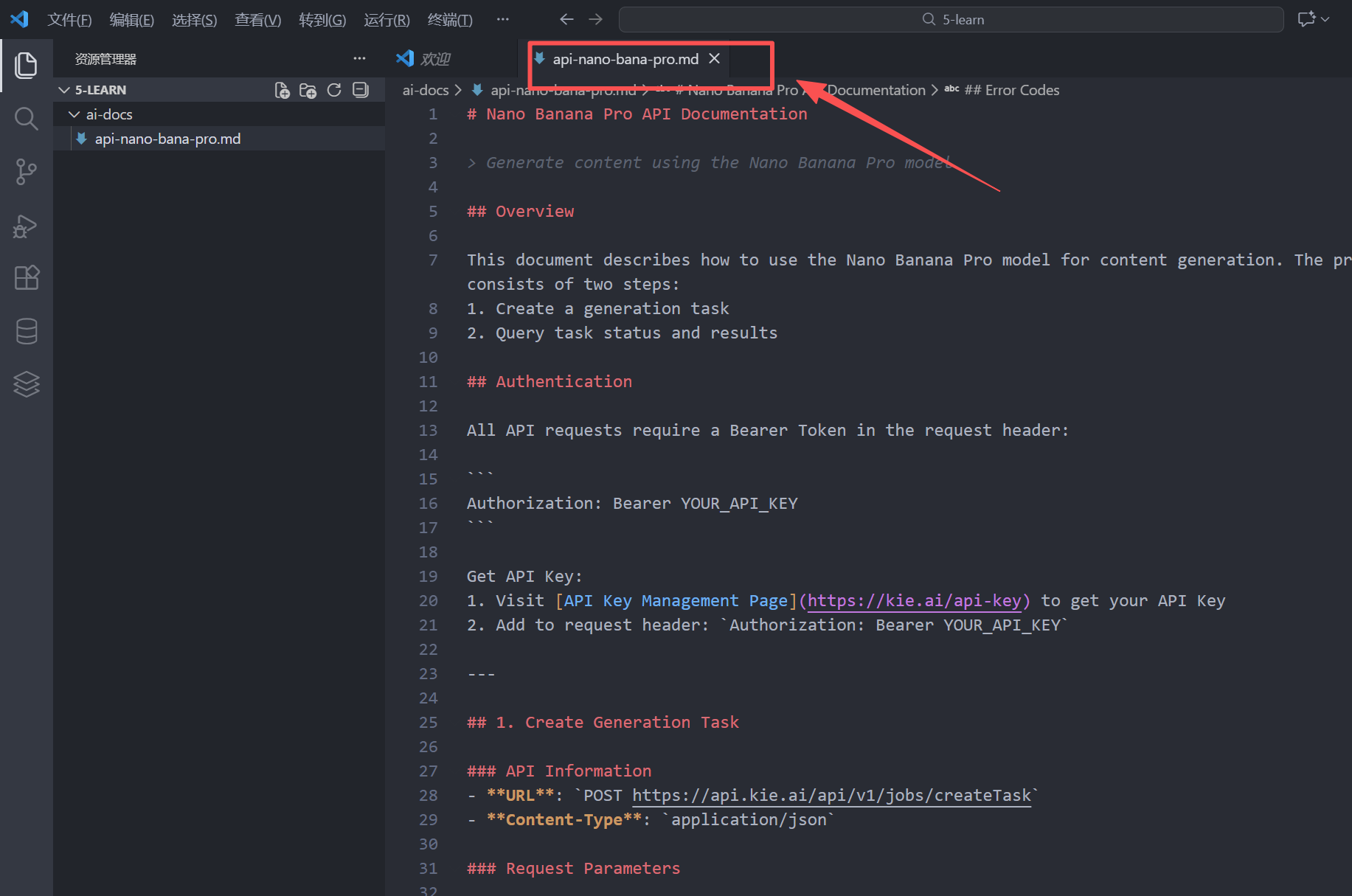1352x896 pixels.
Task: Open the dropdown arrow beside the chat icon
Action: (1325, 19)
